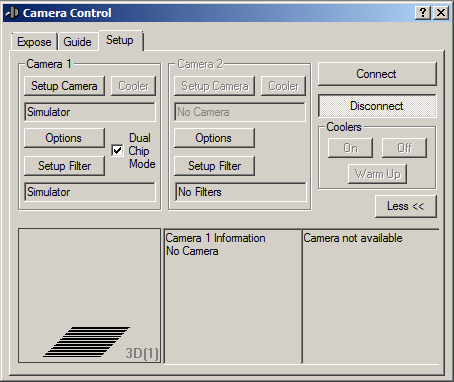Open Camera 1 Options

tap(64, 138)
